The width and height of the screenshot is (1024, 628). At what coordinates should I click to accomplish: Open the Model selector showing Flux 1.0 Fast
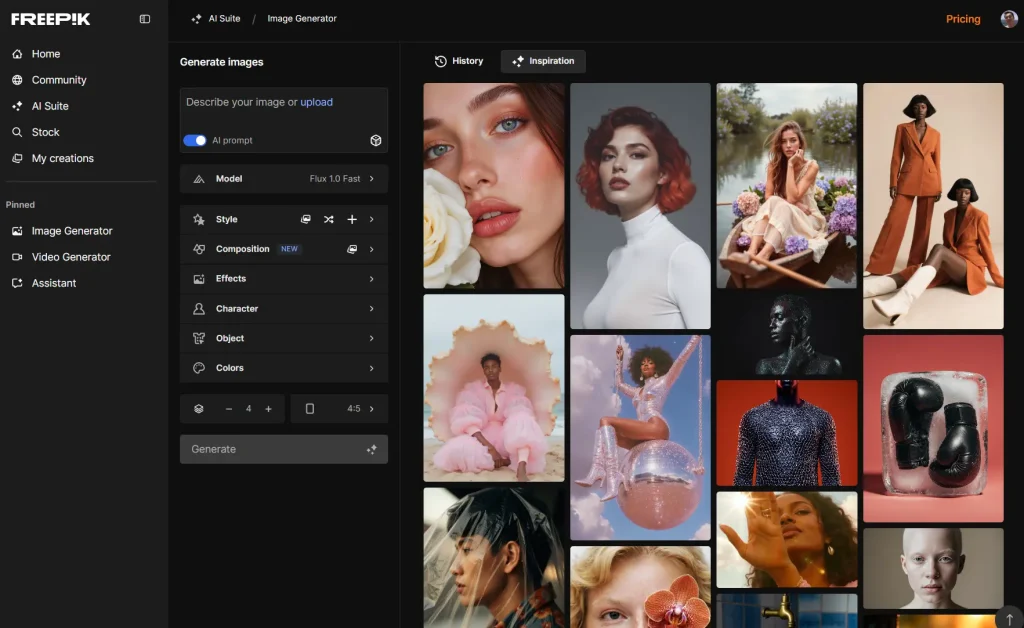point(284,179)
